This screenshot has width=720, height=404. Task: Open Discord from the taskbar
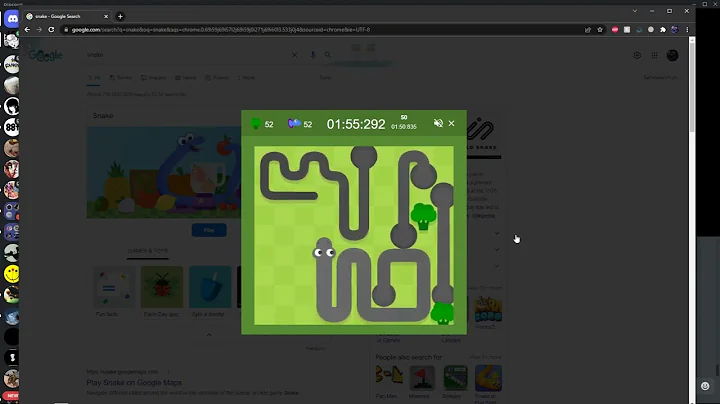(x=12, y=19)
